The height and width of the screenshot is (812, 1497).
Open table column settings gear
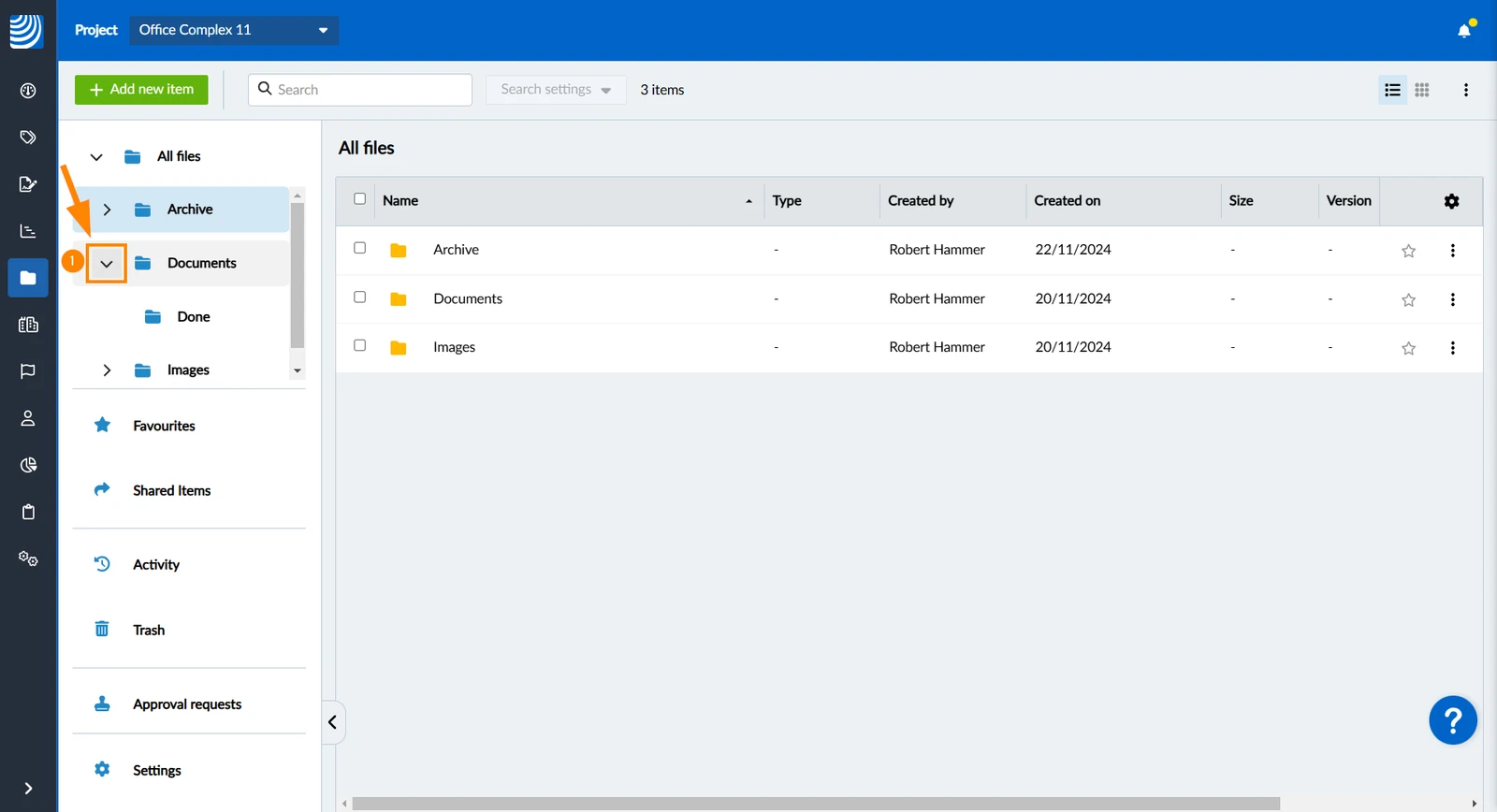pyautogui.click(x=1451, y=201)
